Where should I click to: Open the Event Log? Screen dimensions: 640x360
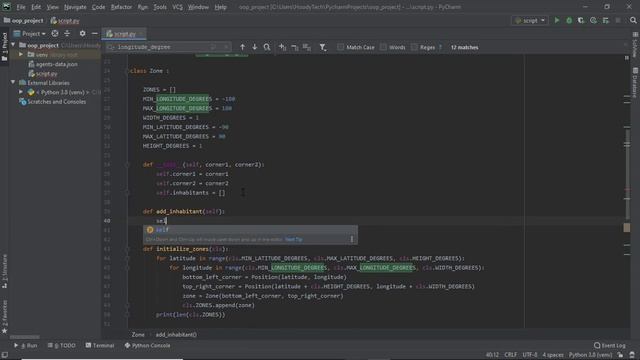tap(609, 346)
